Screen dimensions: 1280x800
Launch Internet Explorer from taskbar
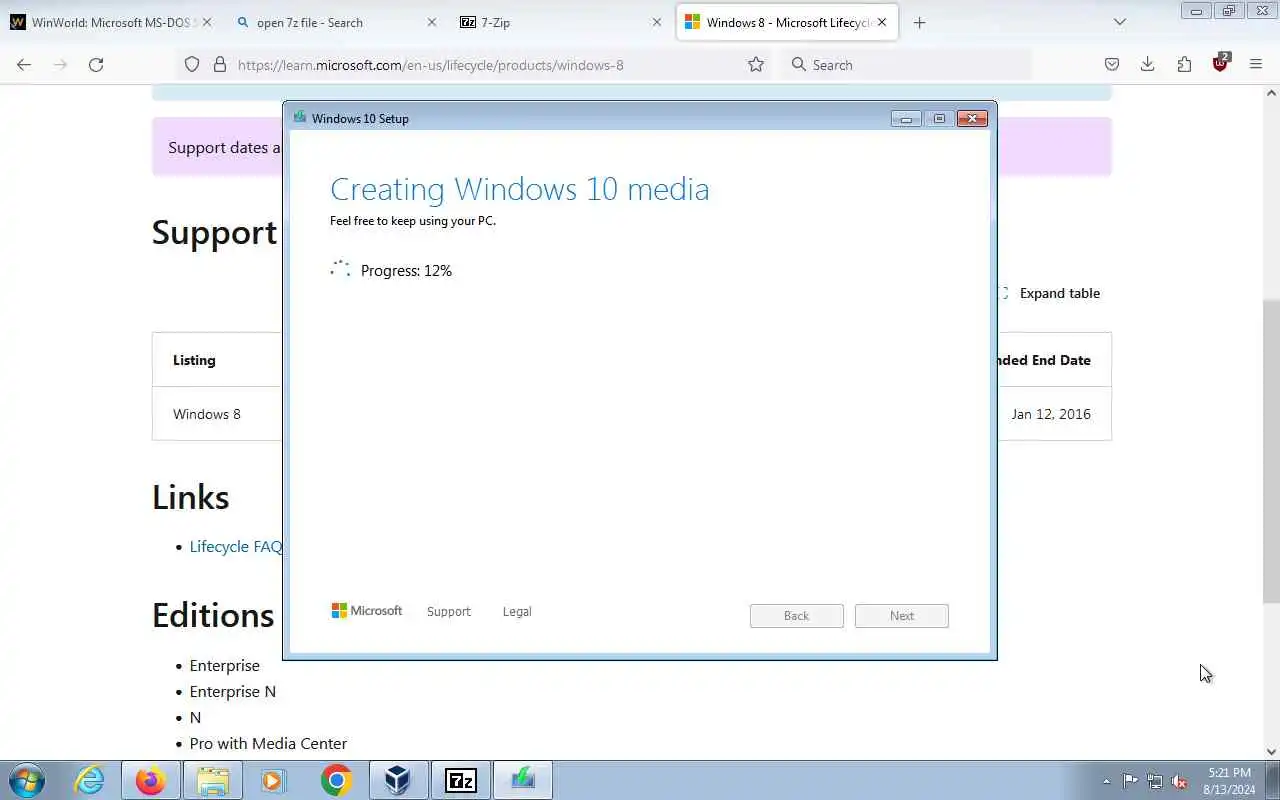tap(90, 780)
